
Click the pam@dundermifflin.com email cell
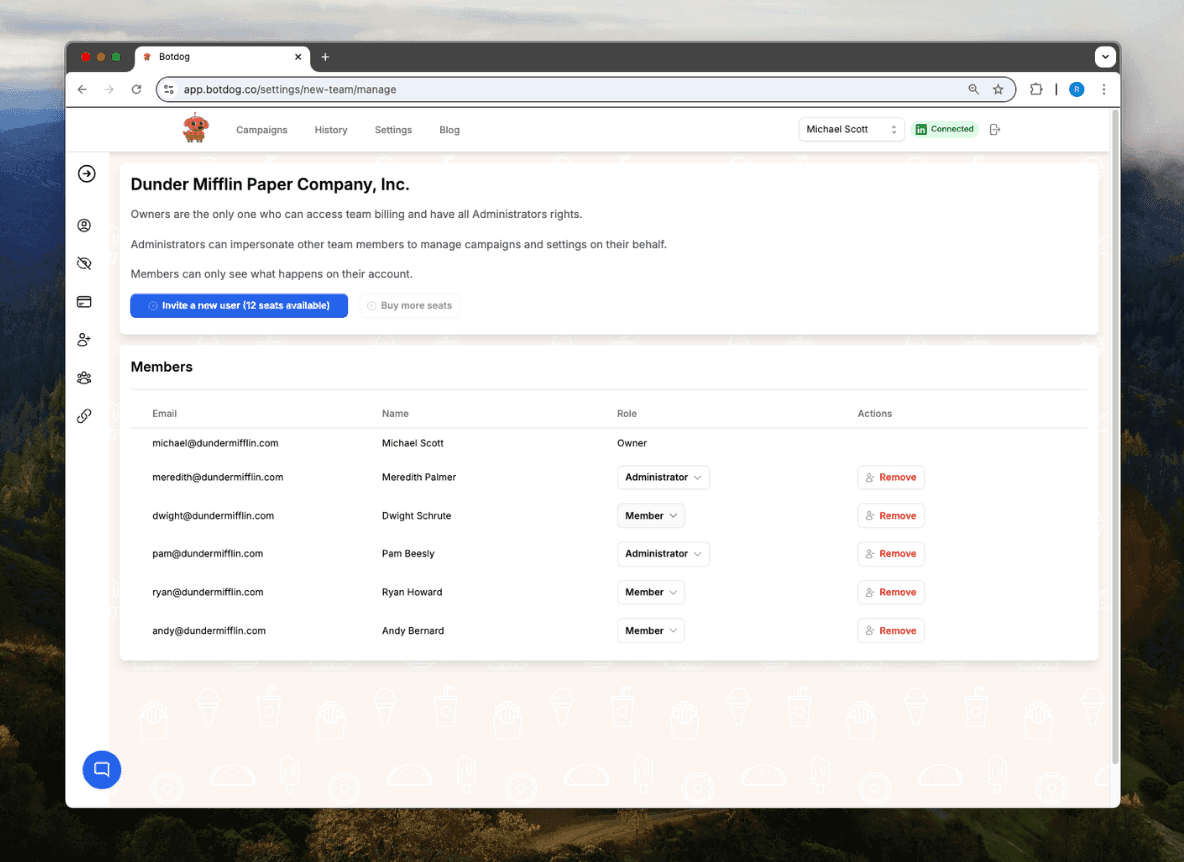click(x=208, y=553)
